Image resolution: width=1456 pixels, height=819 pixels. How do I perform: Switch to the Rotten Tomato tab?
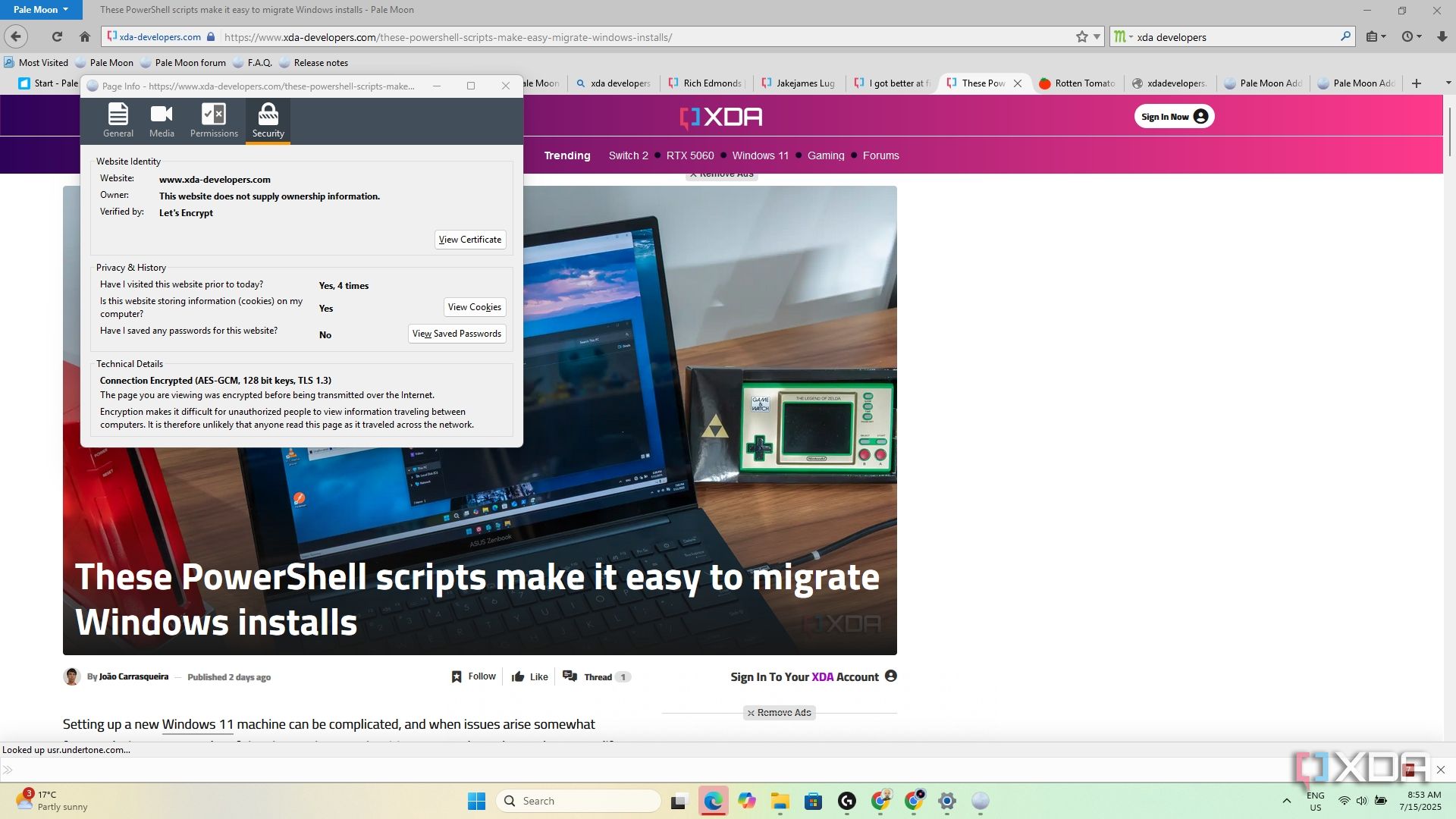click(1077, 83)
